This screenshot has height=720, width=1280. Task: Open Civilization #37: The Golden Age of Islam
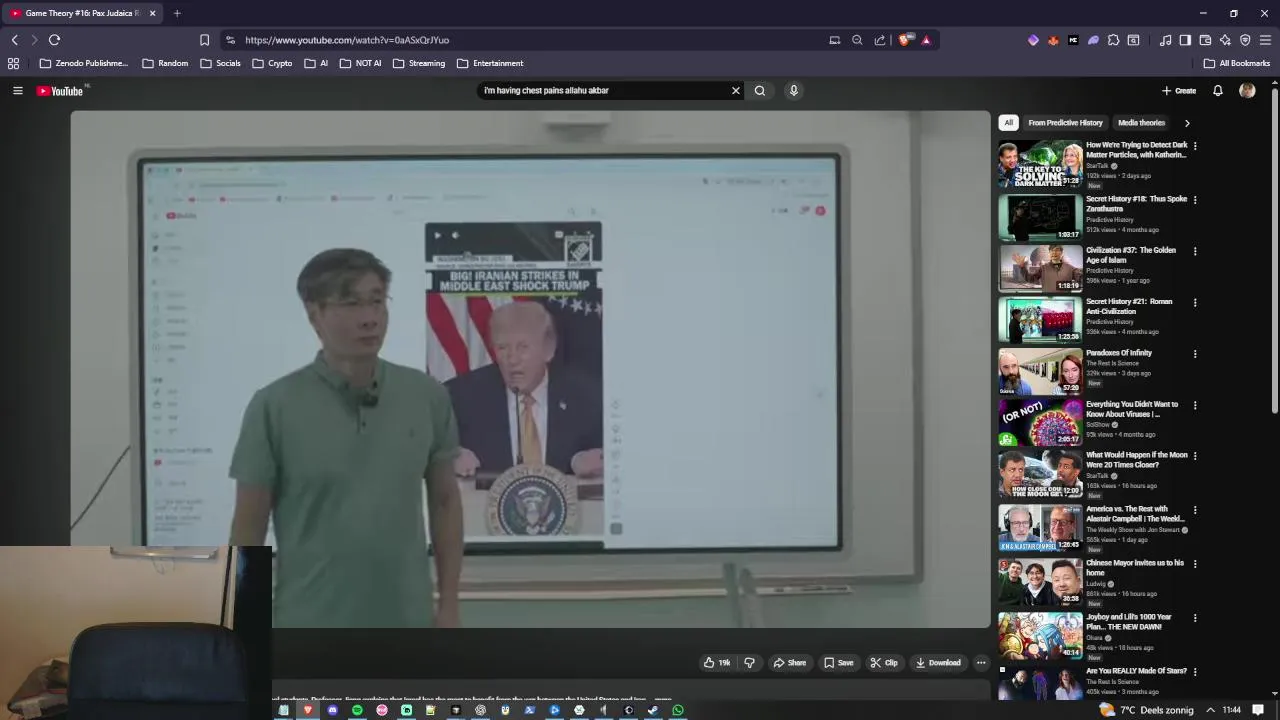pos(1131,255)
